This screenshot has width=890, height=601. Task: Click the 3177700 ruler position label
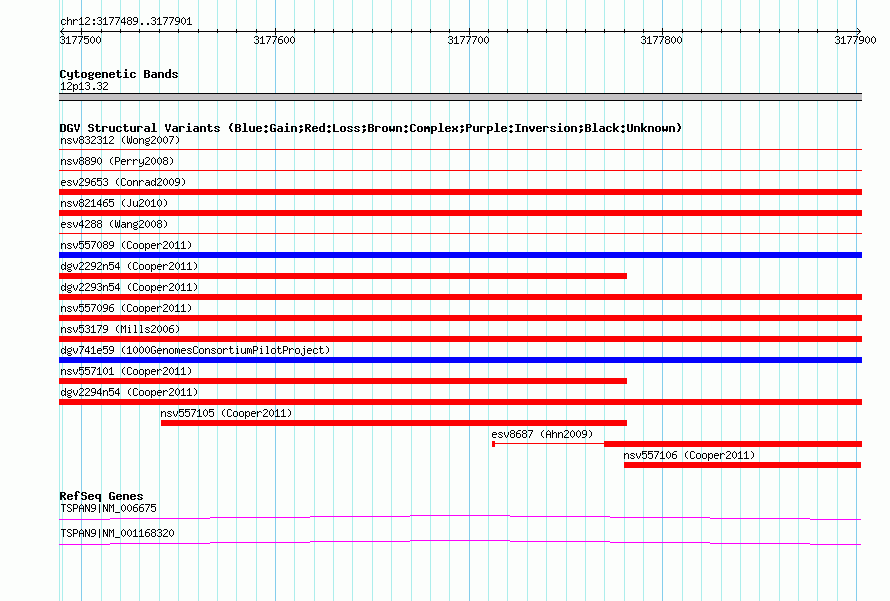click(468, 40)
